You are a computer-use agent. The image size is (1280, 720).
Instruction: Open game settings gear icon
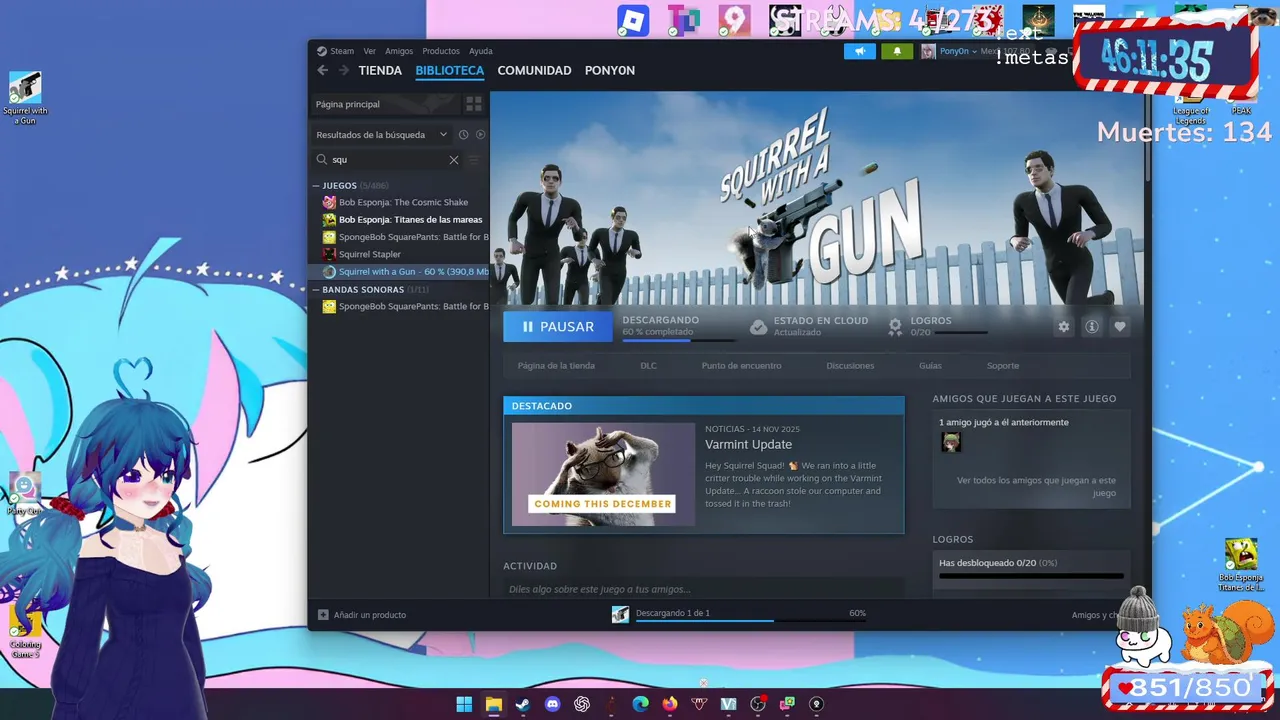tap(1064, 327)
